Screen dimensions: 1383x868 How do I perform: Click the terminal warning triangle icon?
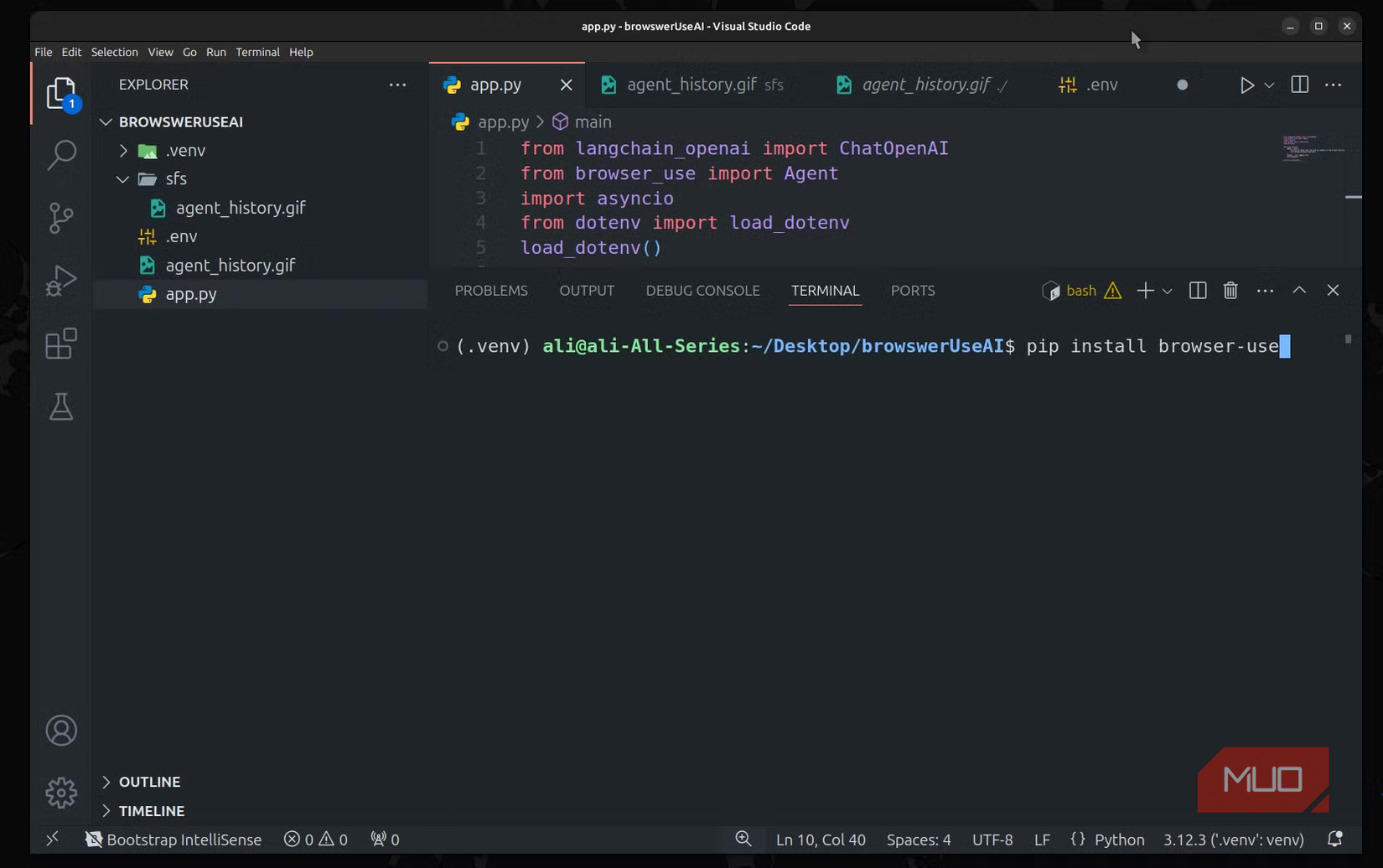pyautogui.click(x=1112, y=291)
